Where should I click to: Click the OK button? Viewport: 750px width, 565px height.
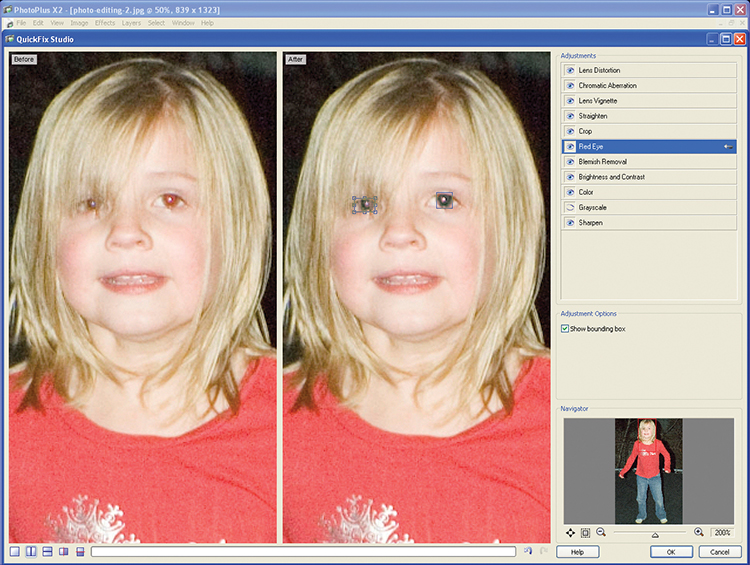(x=671, y=552)
